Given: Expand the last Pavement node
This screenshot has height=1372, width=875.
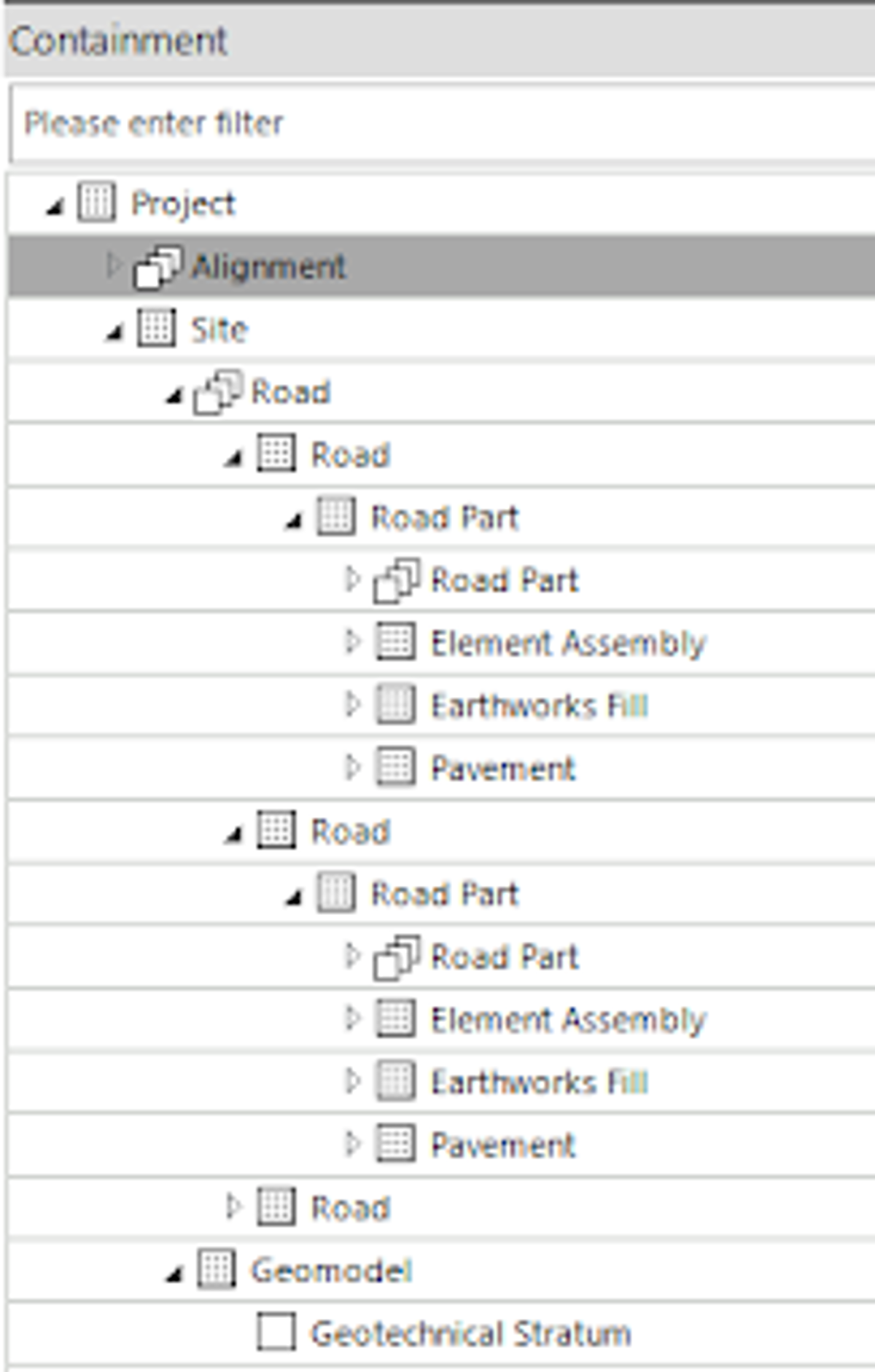Looking at the screenshot, I should click(x=351, y=1144).
